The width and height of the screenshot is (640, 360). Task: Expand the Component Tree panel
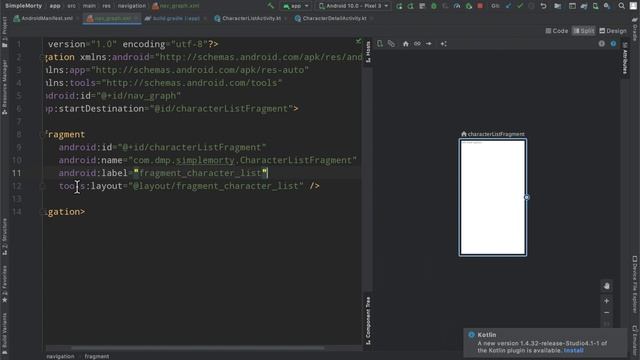[368, 320]
